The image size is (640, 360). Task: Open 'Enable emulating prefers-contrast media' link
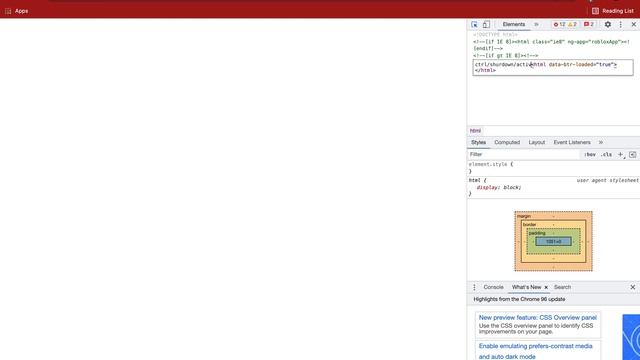click(536, 351)
